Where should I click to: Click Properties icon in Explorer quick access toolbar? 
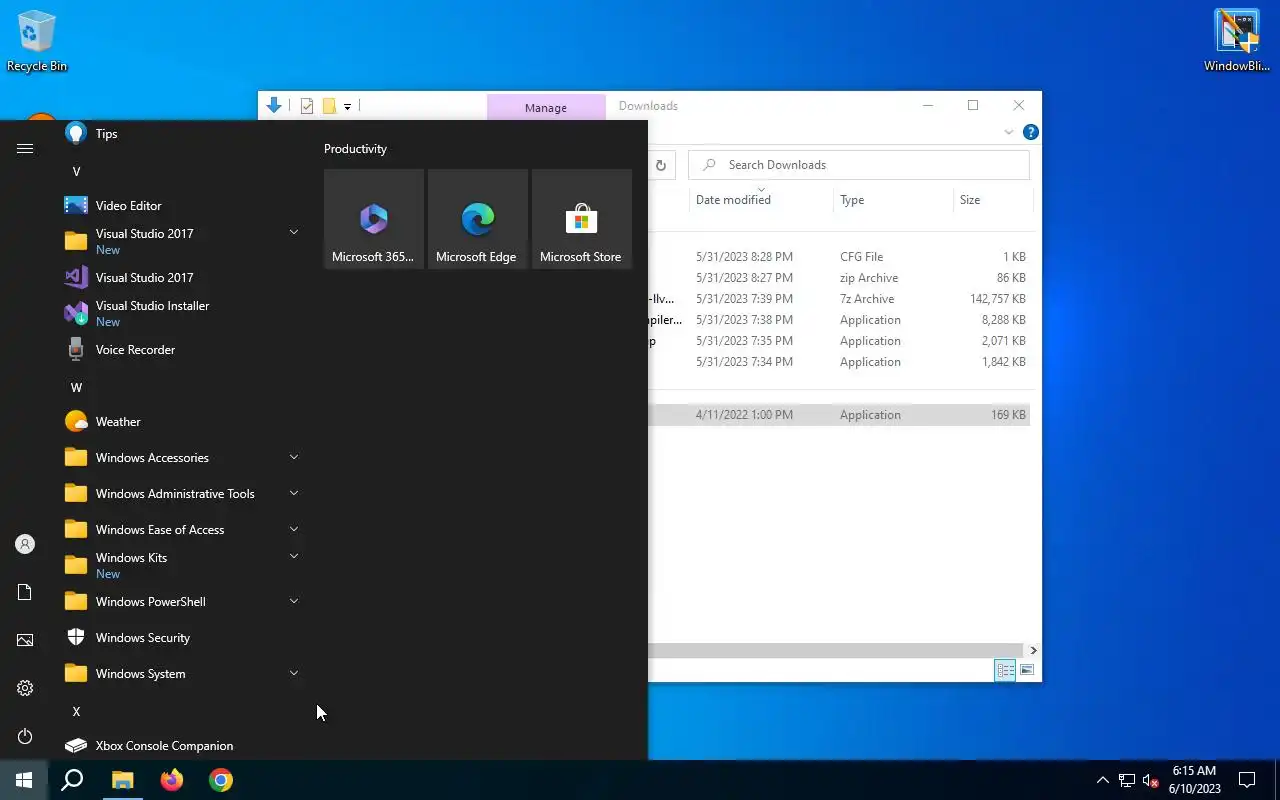[x=307, y=106]
